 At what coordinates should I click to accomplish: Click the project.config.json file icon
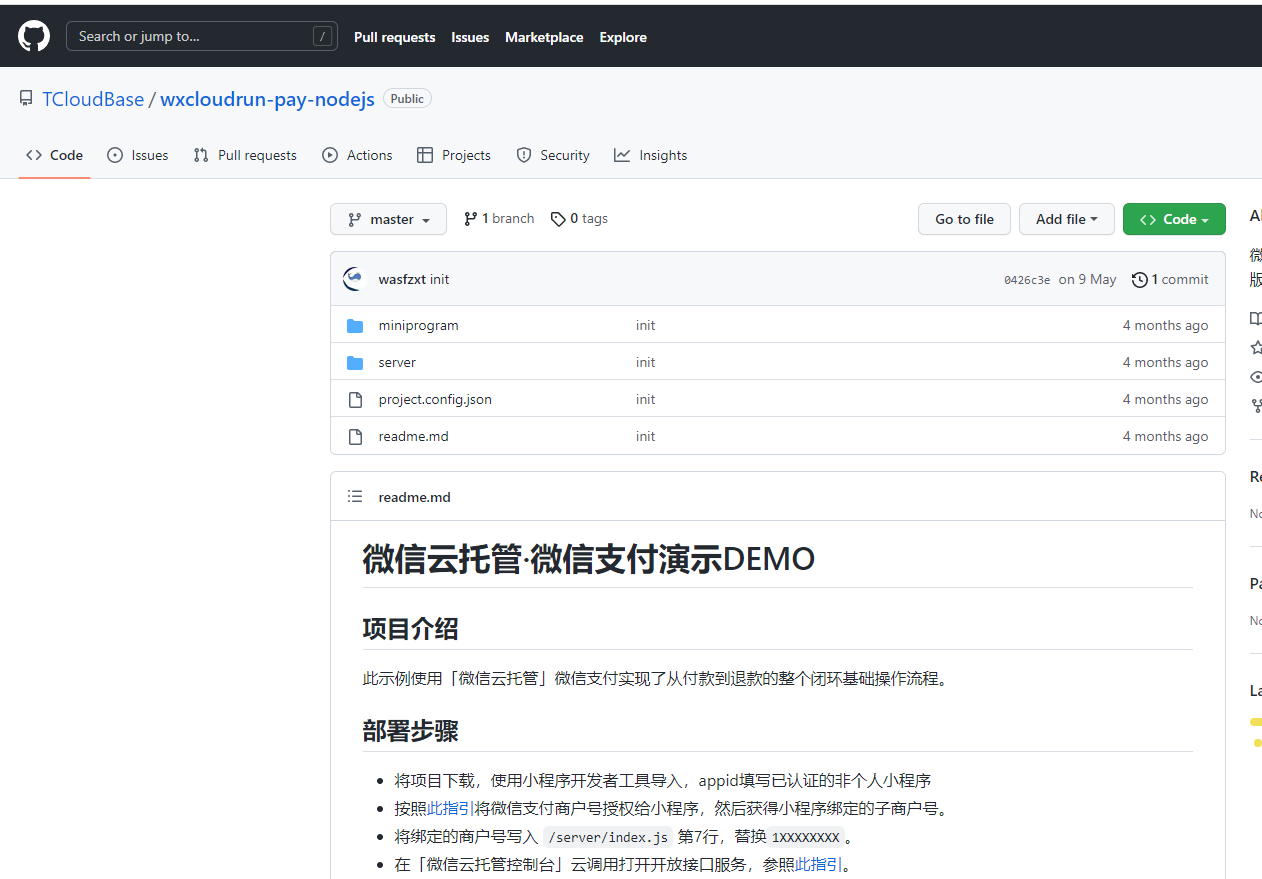point(355,400)
